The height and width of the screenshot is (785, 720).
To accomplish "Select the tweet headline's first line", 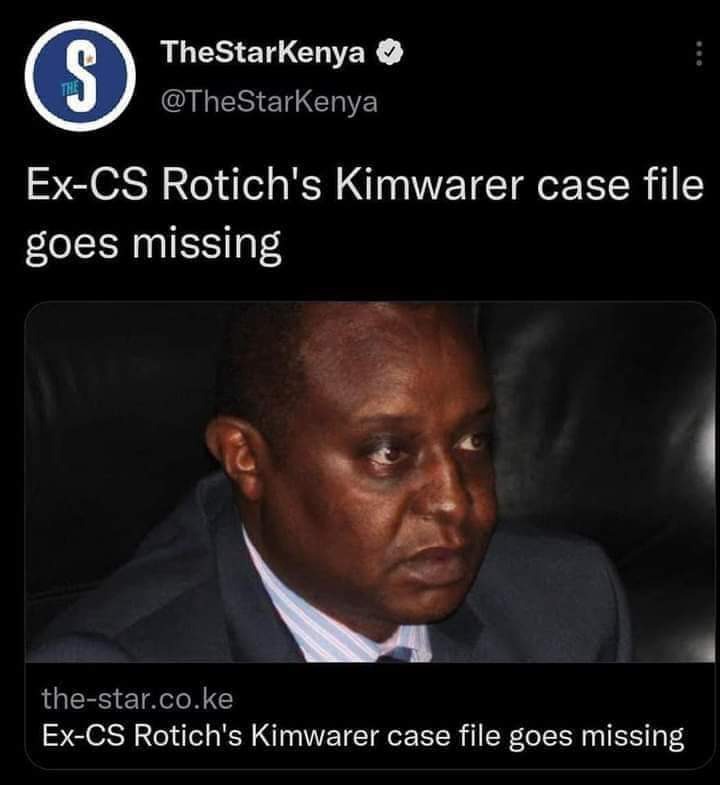I will [x=365, y=185].
